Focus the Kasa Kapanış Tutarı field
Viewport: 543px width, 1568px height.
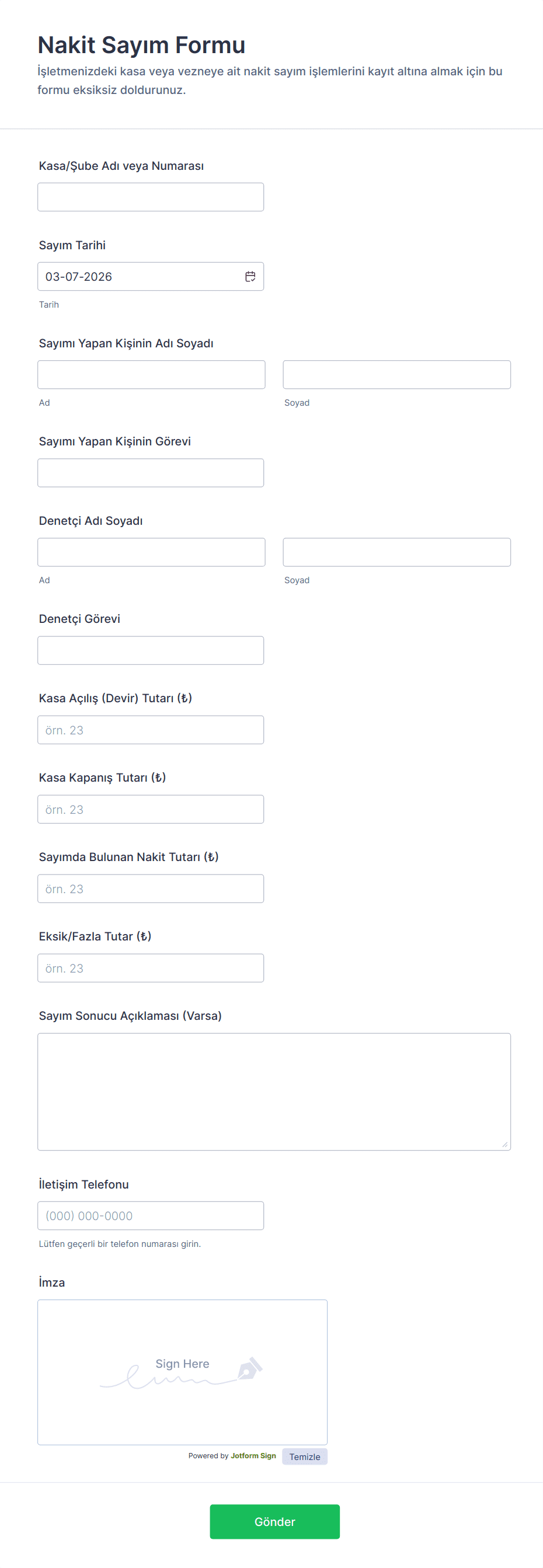[151, 810]
